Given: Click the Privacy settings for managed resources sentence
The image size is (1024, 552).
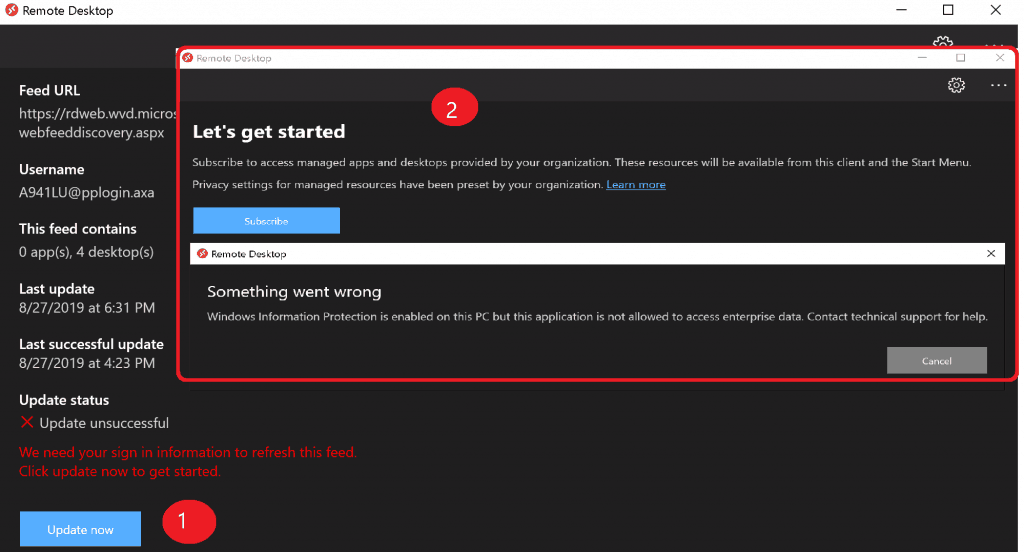Looking at the screenshot, I should point(397,185).
